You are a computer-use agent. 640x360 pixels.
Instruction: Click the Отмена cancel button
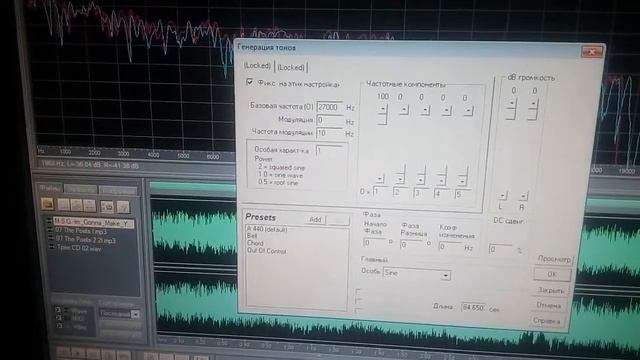point(549,305)
